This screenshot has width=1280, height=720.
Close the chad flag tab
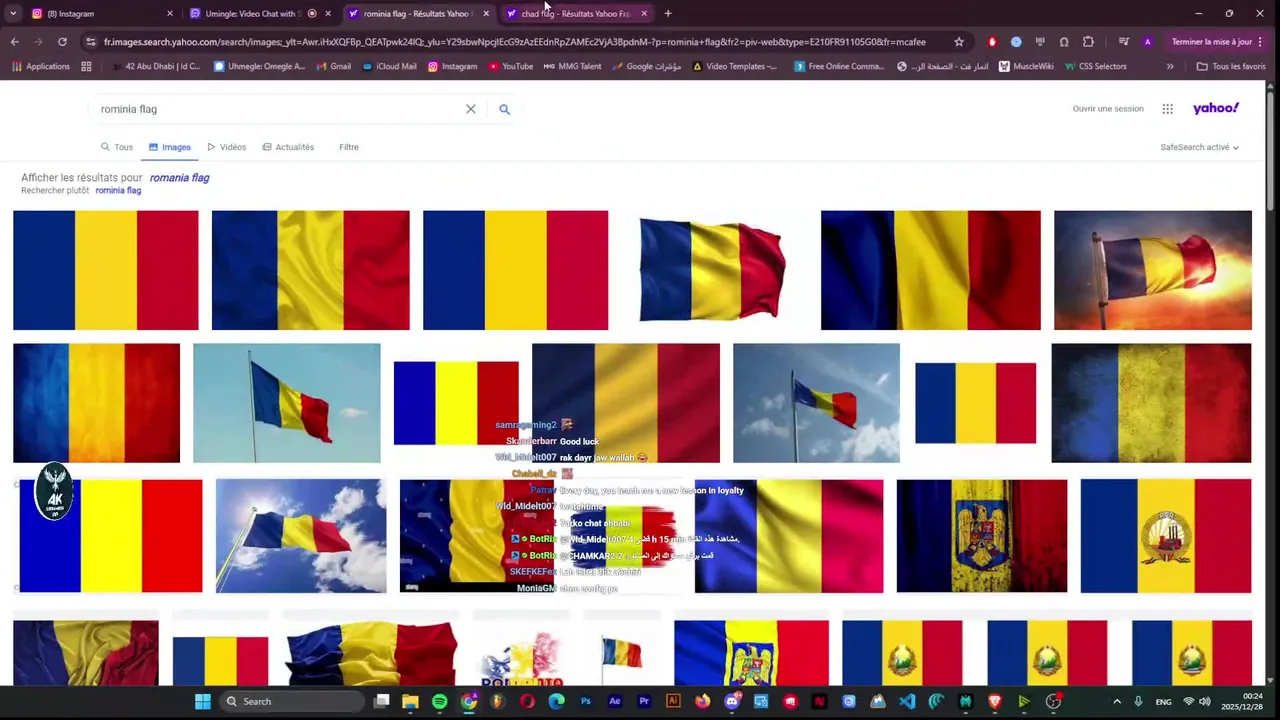[644, 13]
